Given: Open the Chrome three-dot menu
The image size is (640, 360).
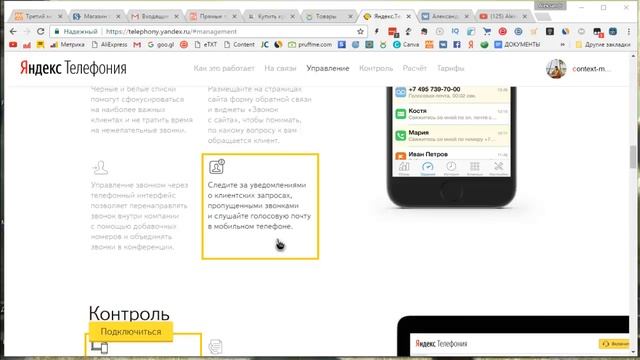Looking at the screenshot, I should click(629, 31).
